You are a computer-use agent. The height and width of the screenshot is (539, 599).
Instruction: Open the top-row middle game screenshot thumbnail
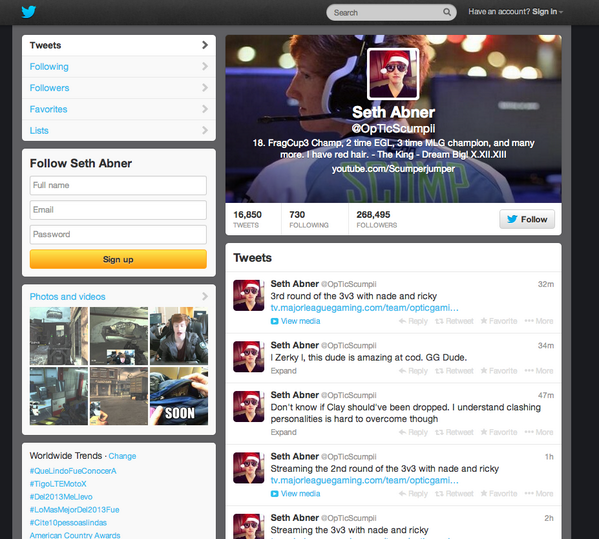pyautogui.click(x=119, y=336)
